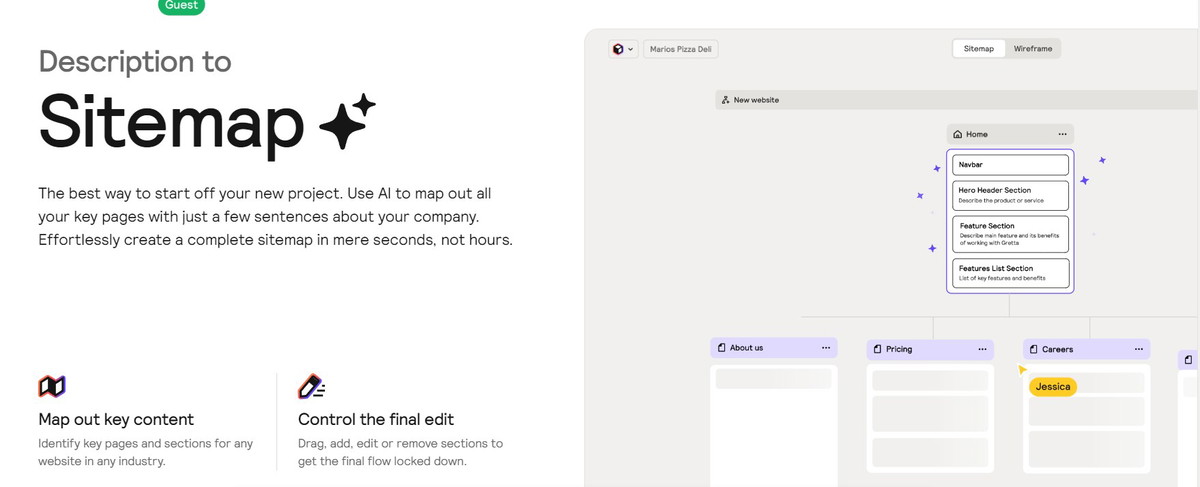Image resolution: width=1200 pixels, height=487 pixels.
Task: Click the Careers page icon
Action: click(1034, 349)
